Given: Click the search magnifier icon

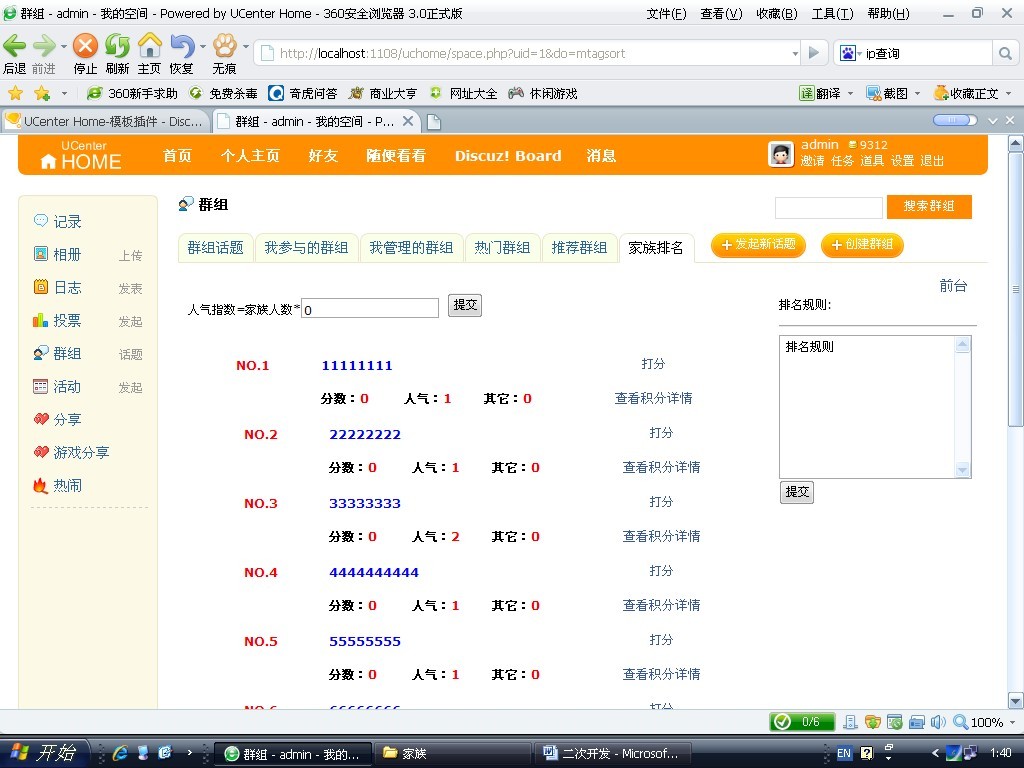Looking at the screenshot, I should tap(1005, 54).
